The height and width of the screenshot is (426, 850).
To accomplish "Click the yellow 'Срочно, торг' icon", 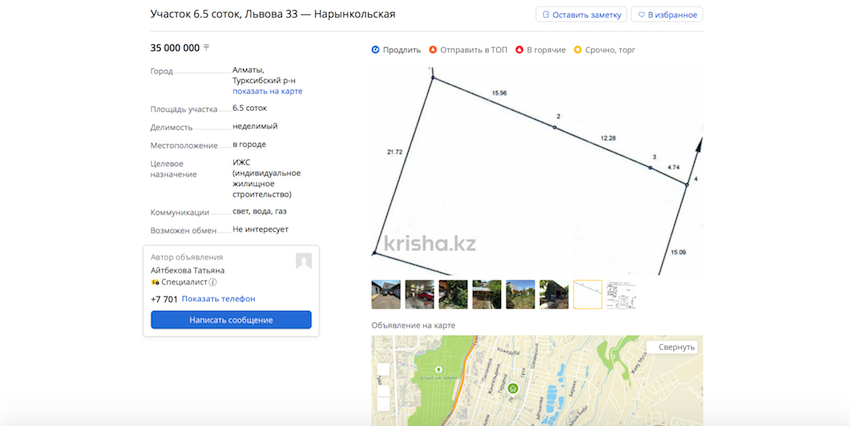I will (x=577, y=50).
